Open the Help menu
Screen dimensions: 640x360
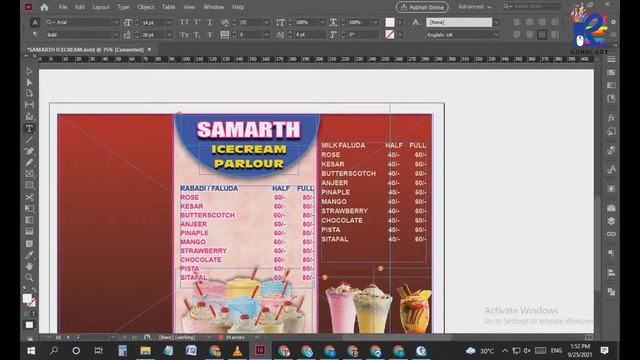click(x=238, y=7)
